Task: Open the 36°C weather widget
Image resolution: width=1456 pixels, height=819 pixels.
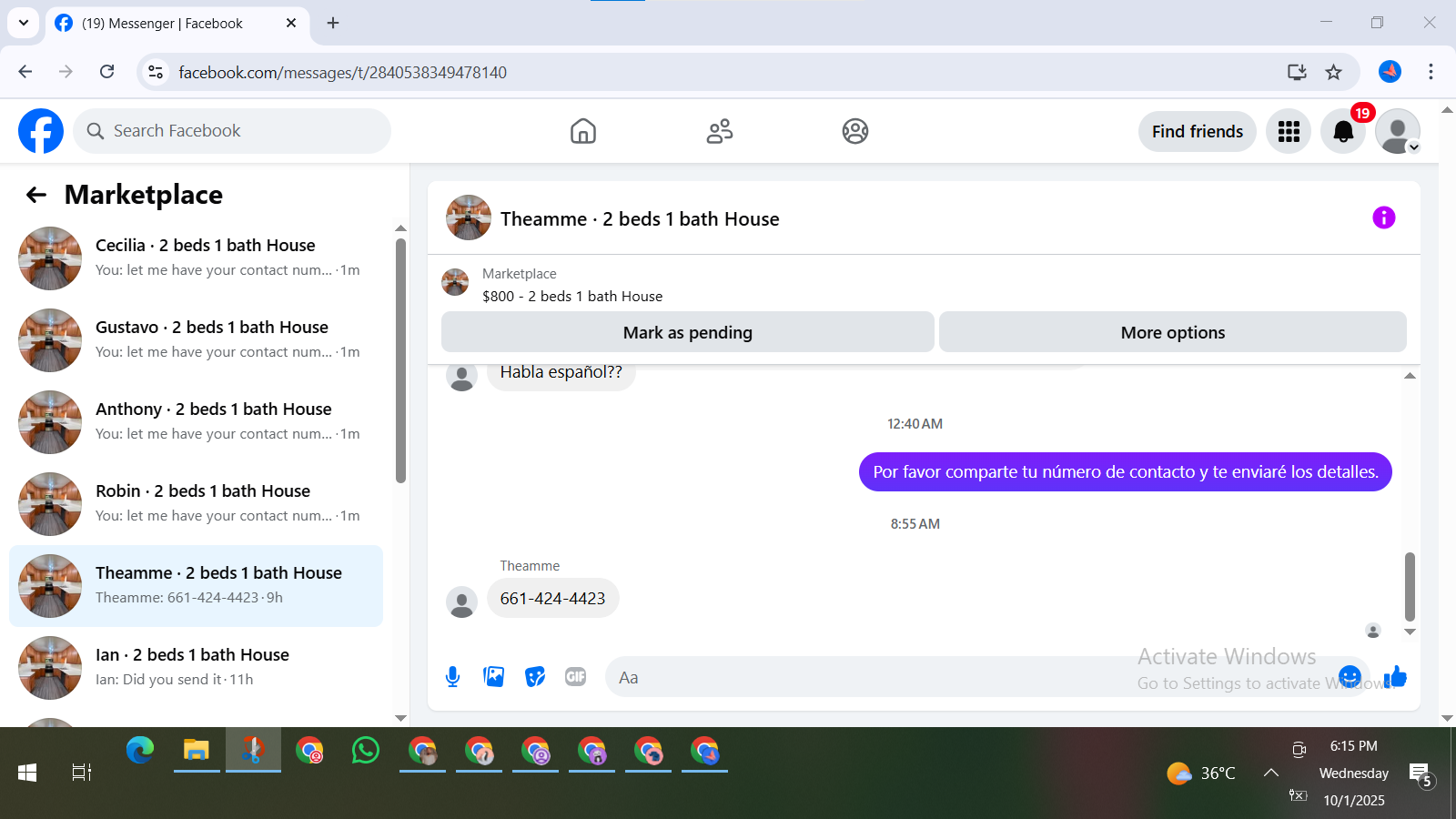Action: (1201, 773)
